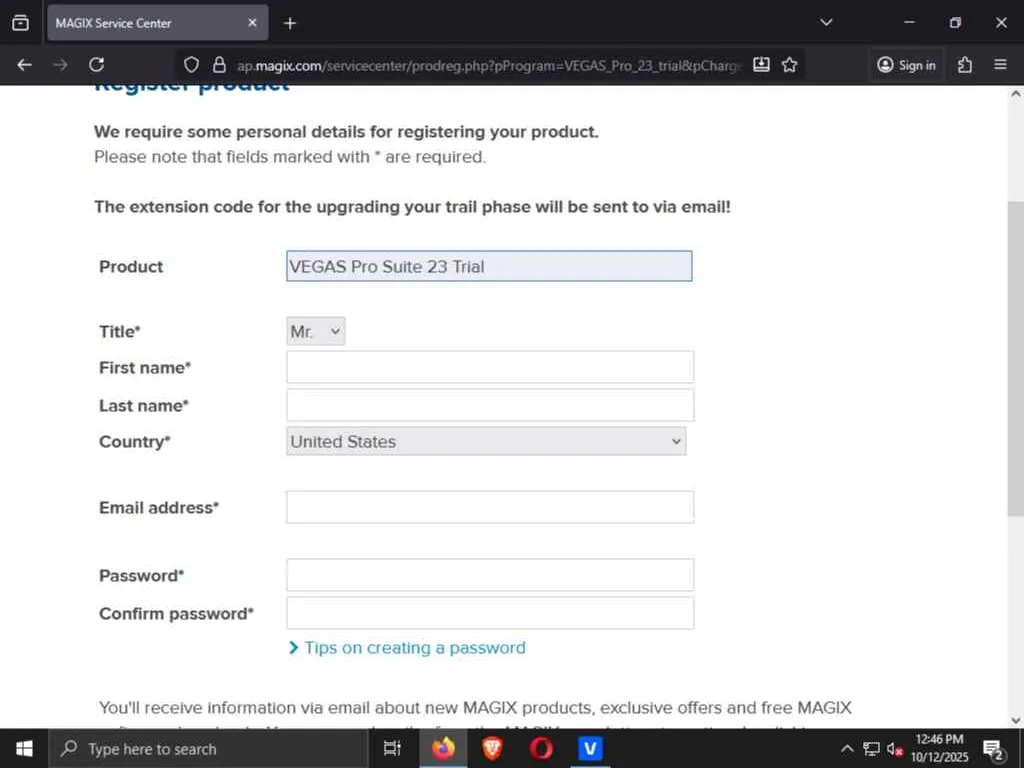Open the extensions puzzle icon
Viewport: 1024px width, 768px height.
pos(965,65)
